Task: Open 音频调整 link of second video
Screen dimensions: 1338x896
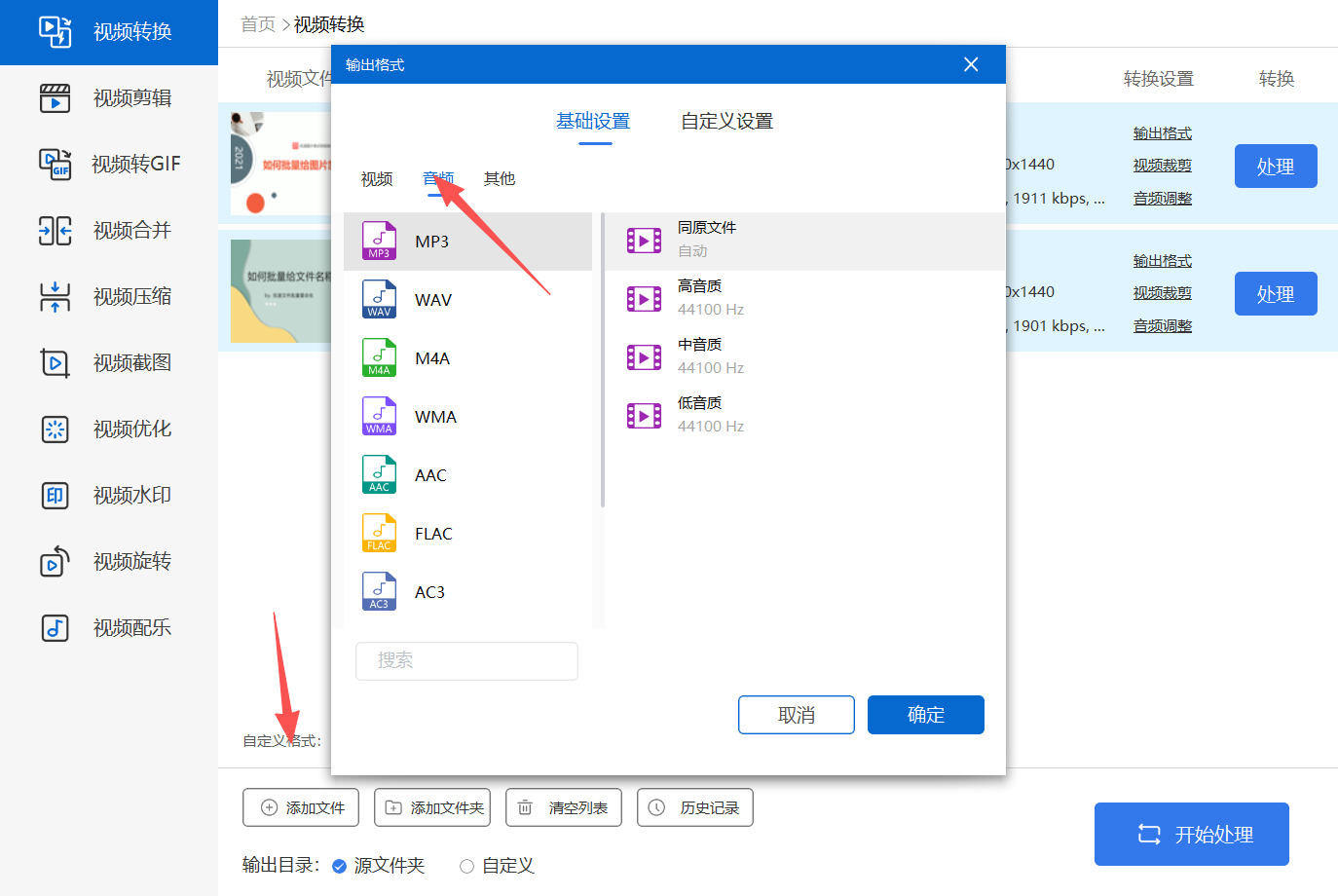Action: pos(1163,326)
